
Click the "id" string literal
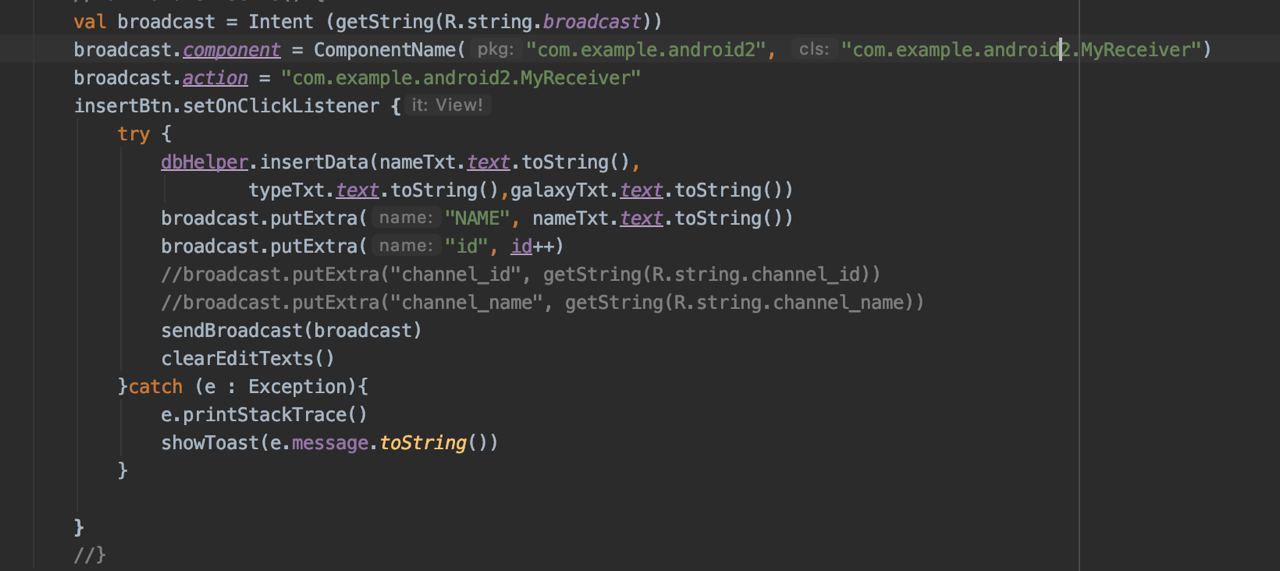[466, 245]
